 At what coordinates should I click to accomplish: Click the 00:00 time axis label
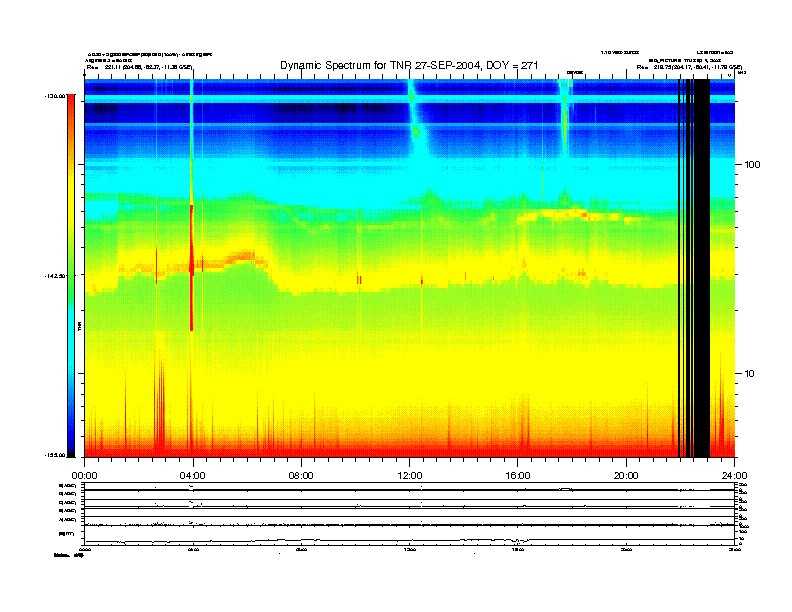coord(84,476)
